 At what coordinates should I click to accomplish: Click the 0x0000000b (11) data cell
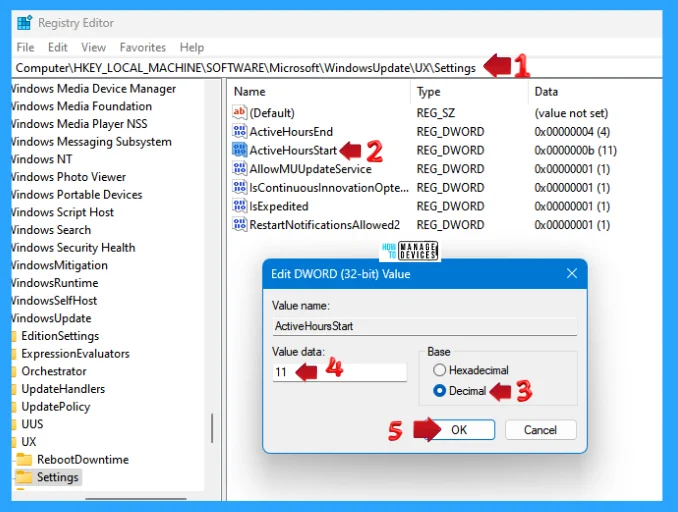pos(576,150)
